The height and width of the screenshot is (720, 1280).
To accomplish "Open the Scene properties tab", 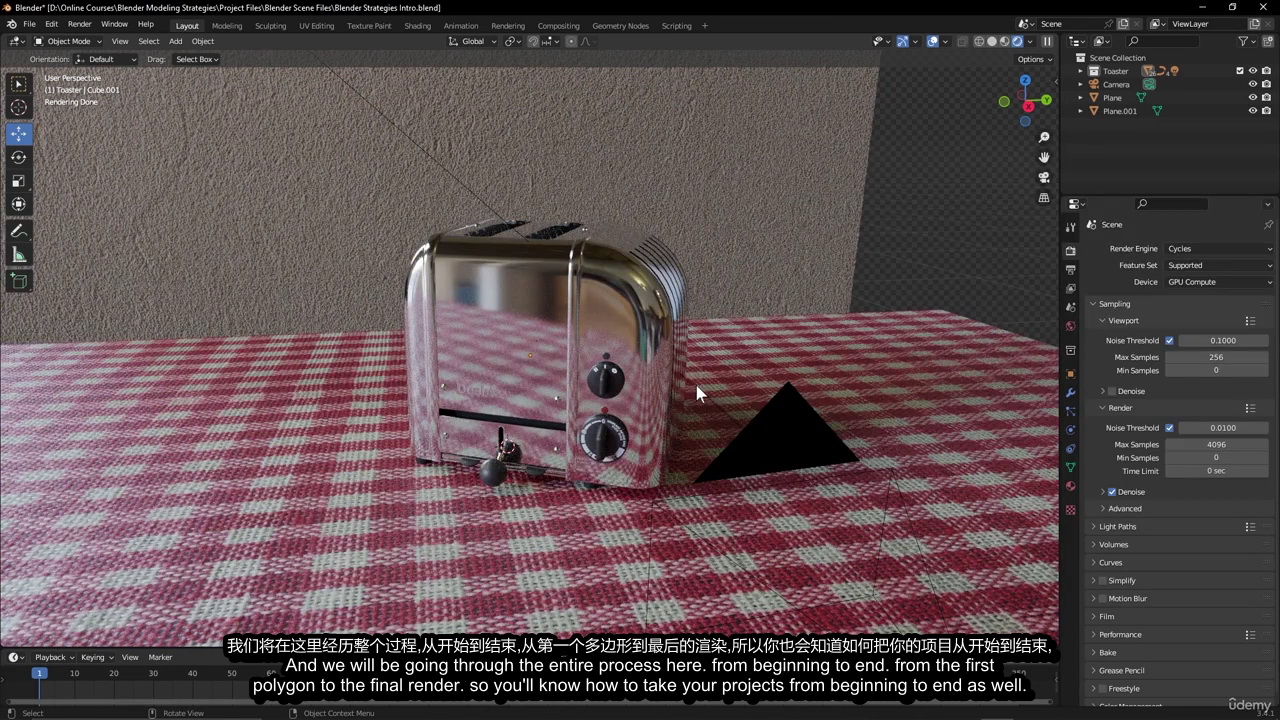I will point(1071,308).
